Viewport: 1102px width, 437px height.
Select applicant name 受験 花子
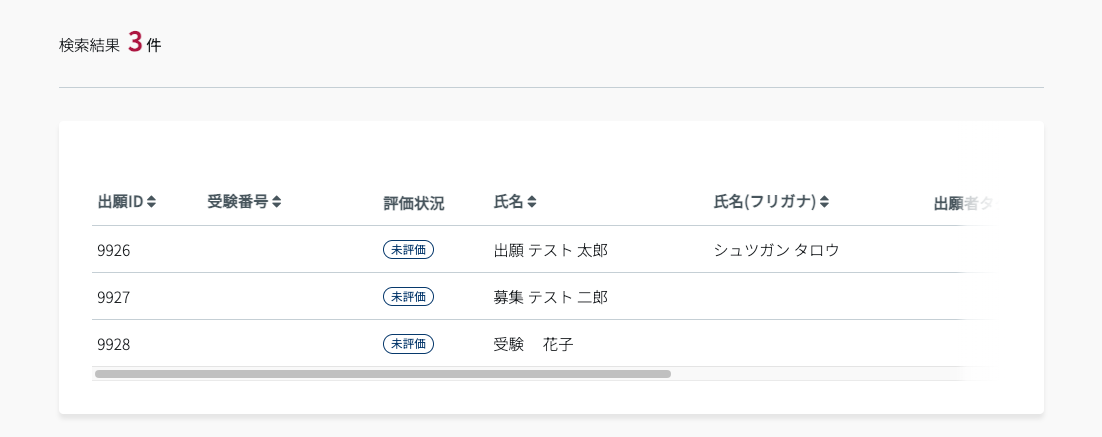pyautogui.click(x=533, y=344)
